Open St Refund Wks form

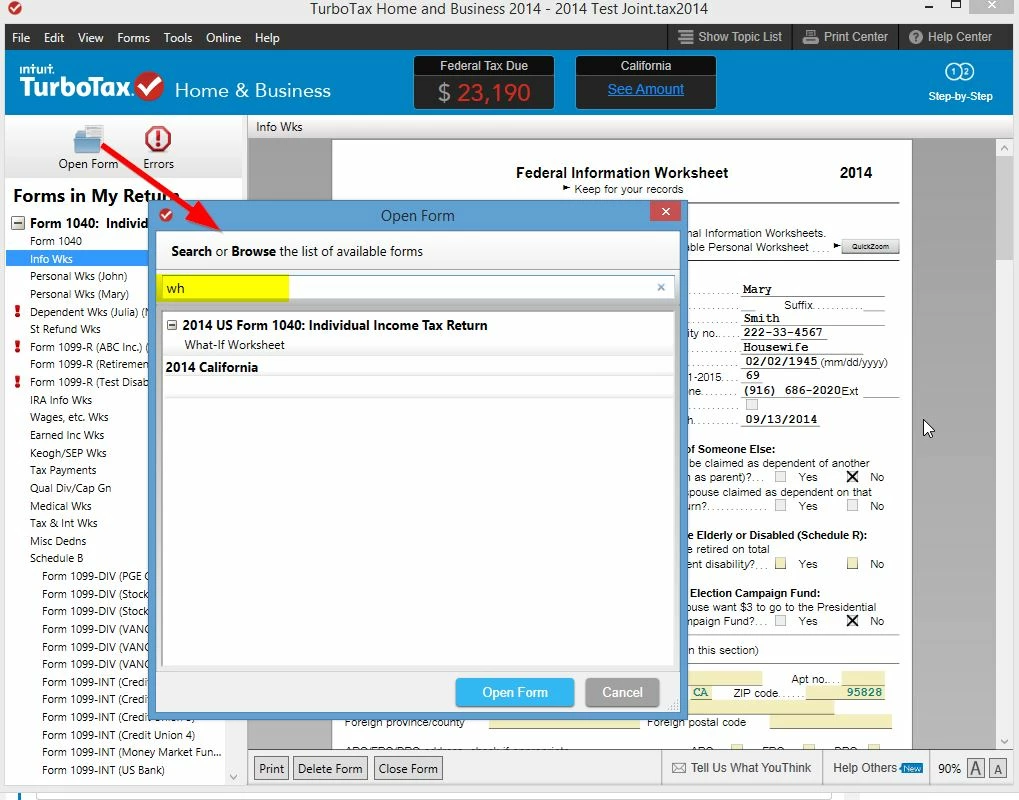coord(65,329)
